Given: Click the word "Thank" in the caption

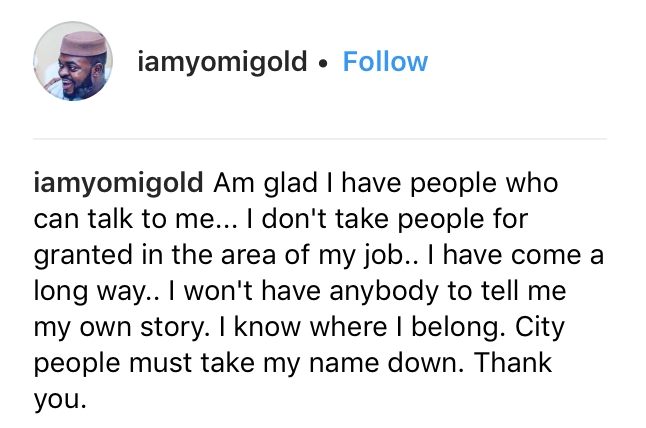Looking at the screenshot, I should click(514, 360).
